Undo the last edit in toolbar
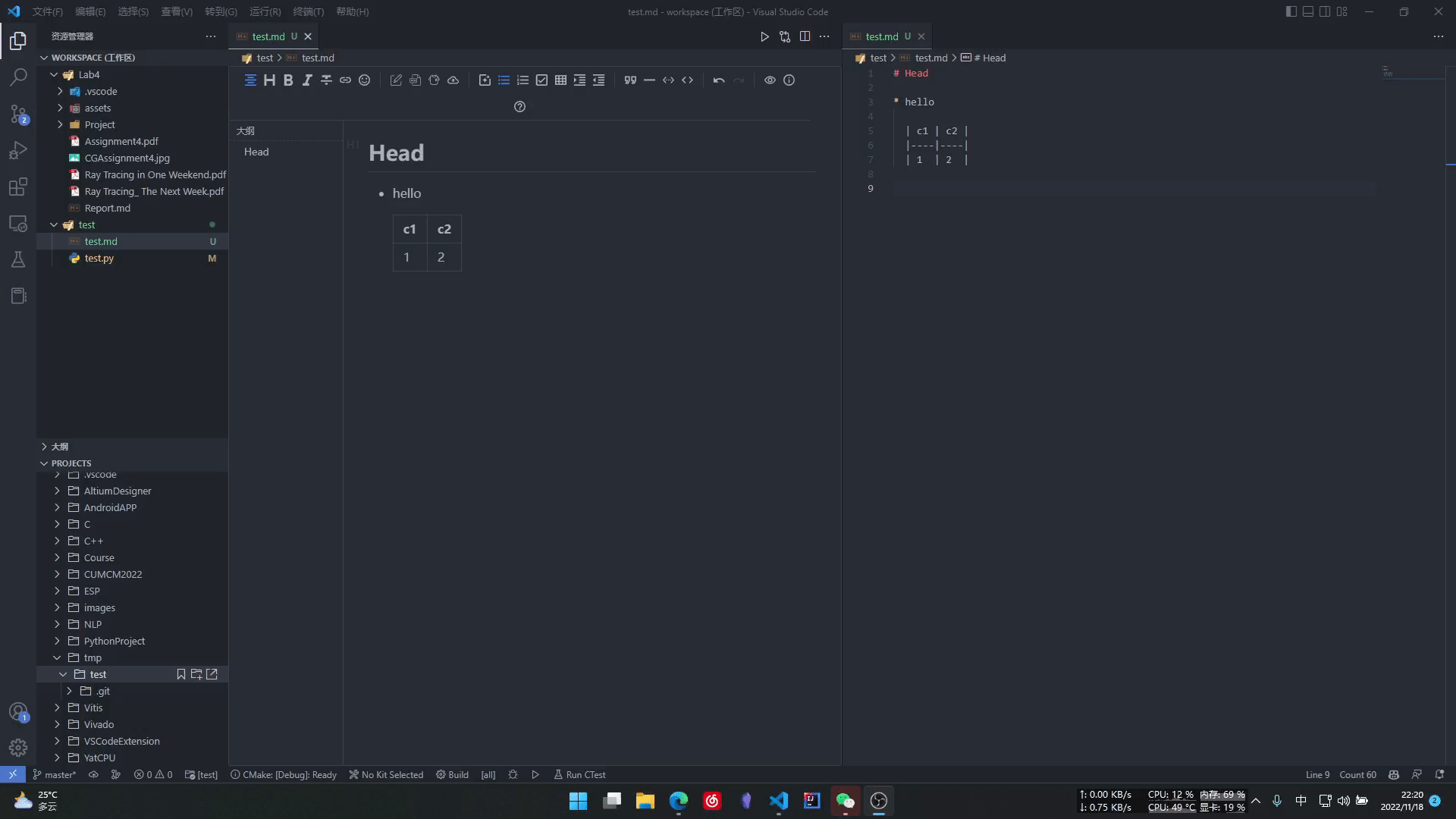Screen dimensions: 1456x819 click(x=719, y=80)
